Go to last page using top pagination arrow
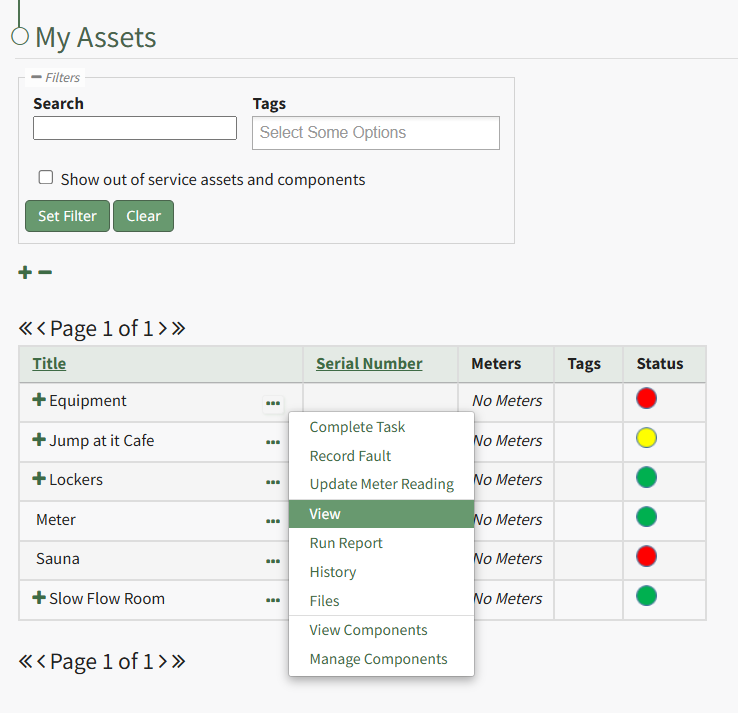 (179, 328)
